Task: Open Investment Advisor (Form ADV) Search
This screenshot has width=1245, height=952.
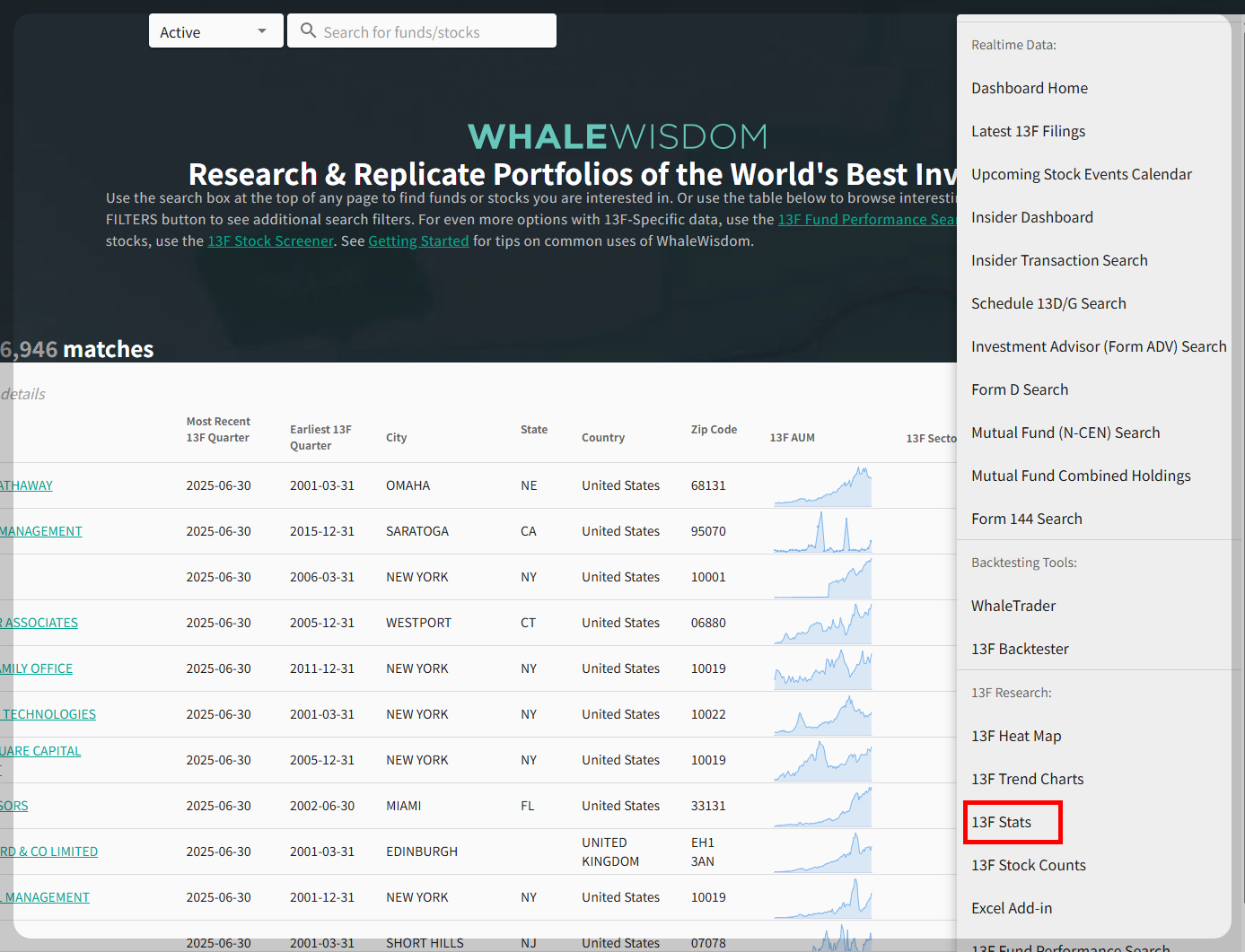Action: 1099,346
